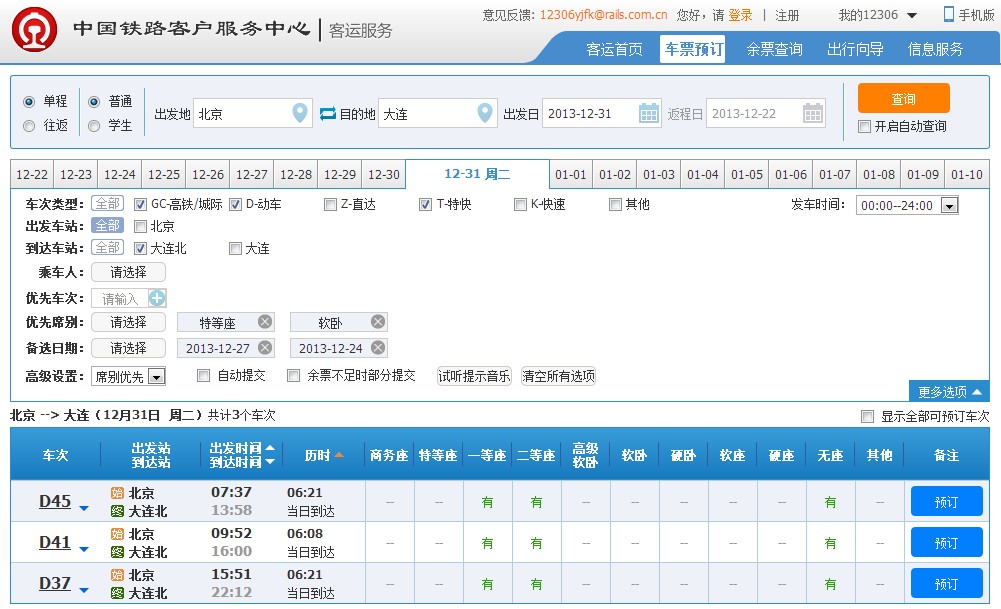
Task: Expand D45 train details arrow
Action: coord(84,508)
